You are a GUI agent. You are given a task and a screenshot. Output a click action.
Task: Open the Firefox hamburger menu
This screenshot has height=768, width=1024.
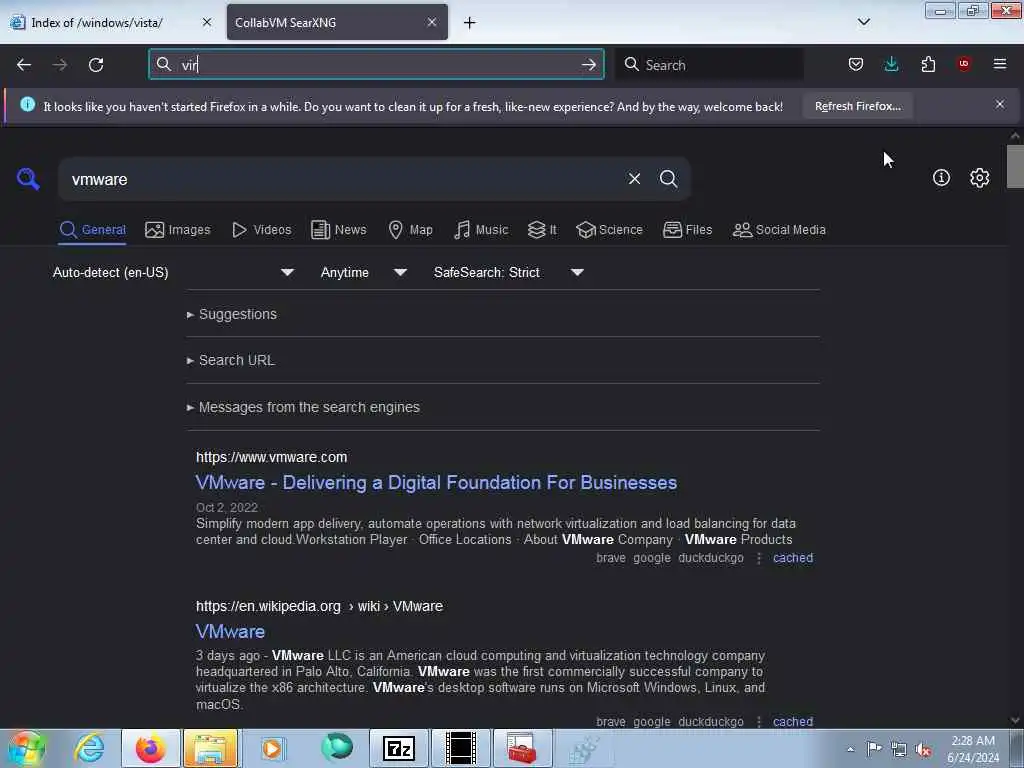[x=1000, y=64]
